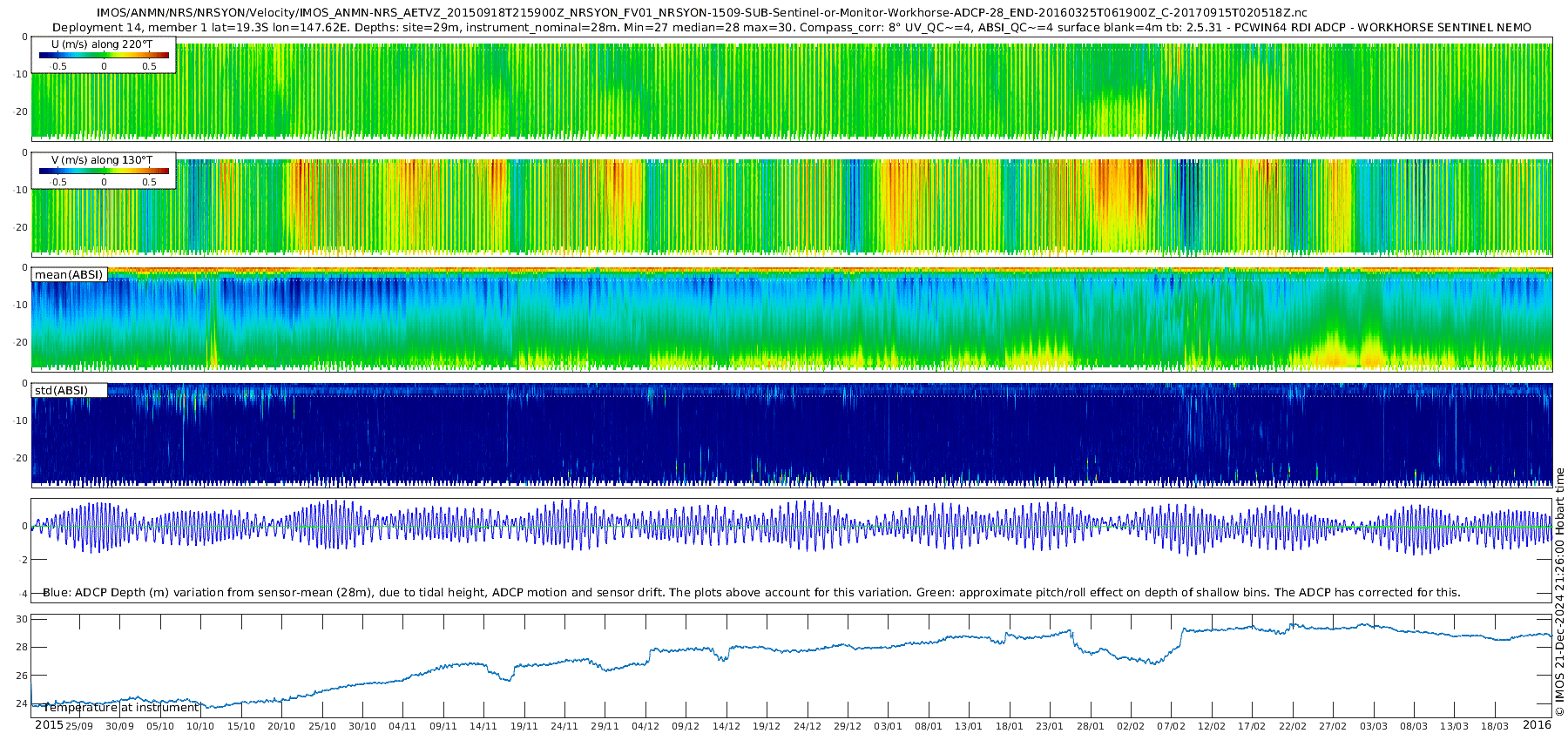Click the '03/03' date tick label

1374,726
